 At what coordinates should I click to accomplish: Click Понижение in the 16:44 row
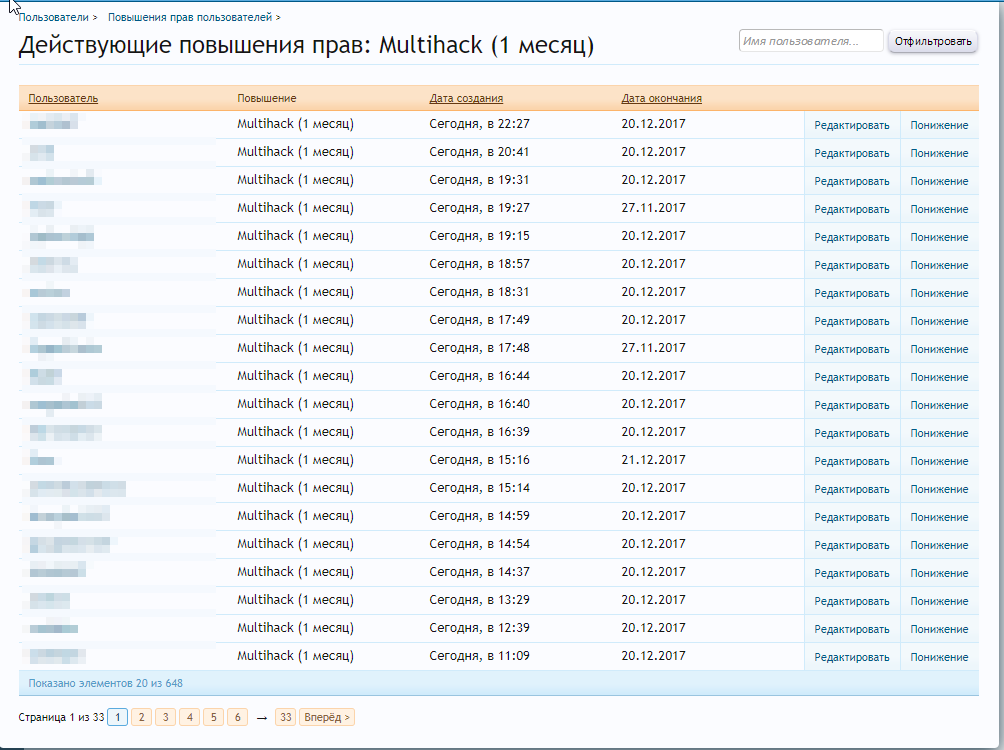(939, 377)
